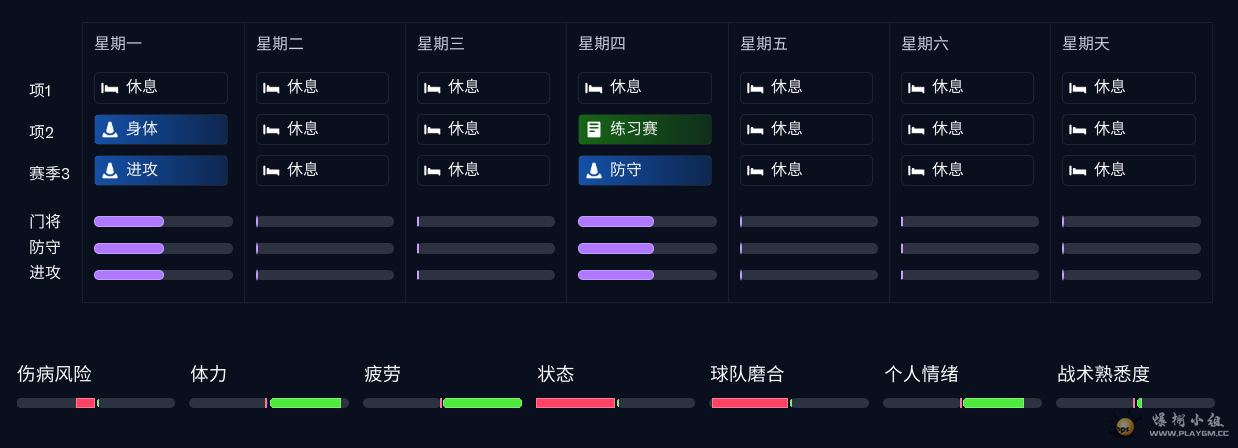Click bed icon in Wednesday 赛季3 slot
This screenshot has height=448, width=1238.
tap(432, 170)
